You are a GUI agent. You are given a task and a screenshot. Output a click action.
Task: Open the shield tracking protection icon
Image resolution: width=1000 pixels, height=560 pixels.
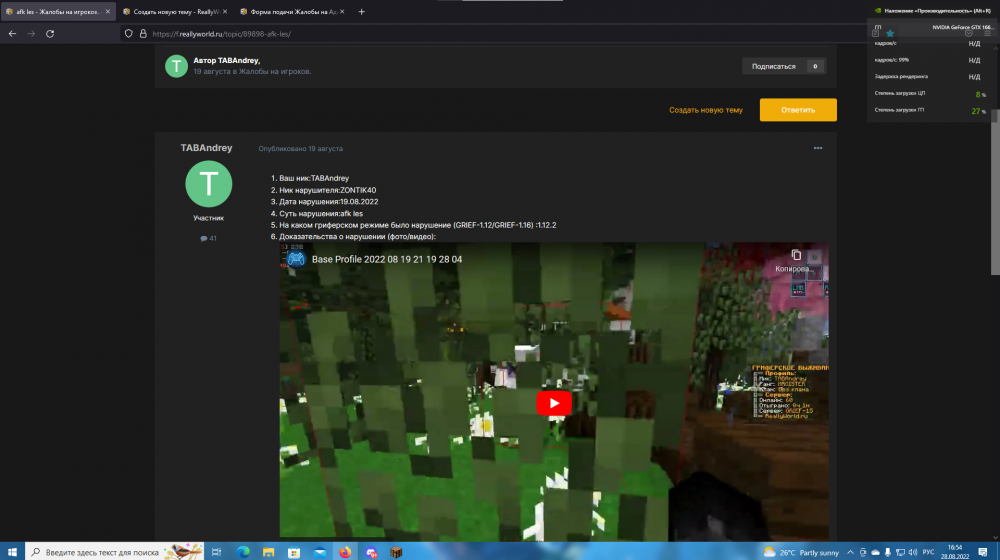[x=129, y=34]
